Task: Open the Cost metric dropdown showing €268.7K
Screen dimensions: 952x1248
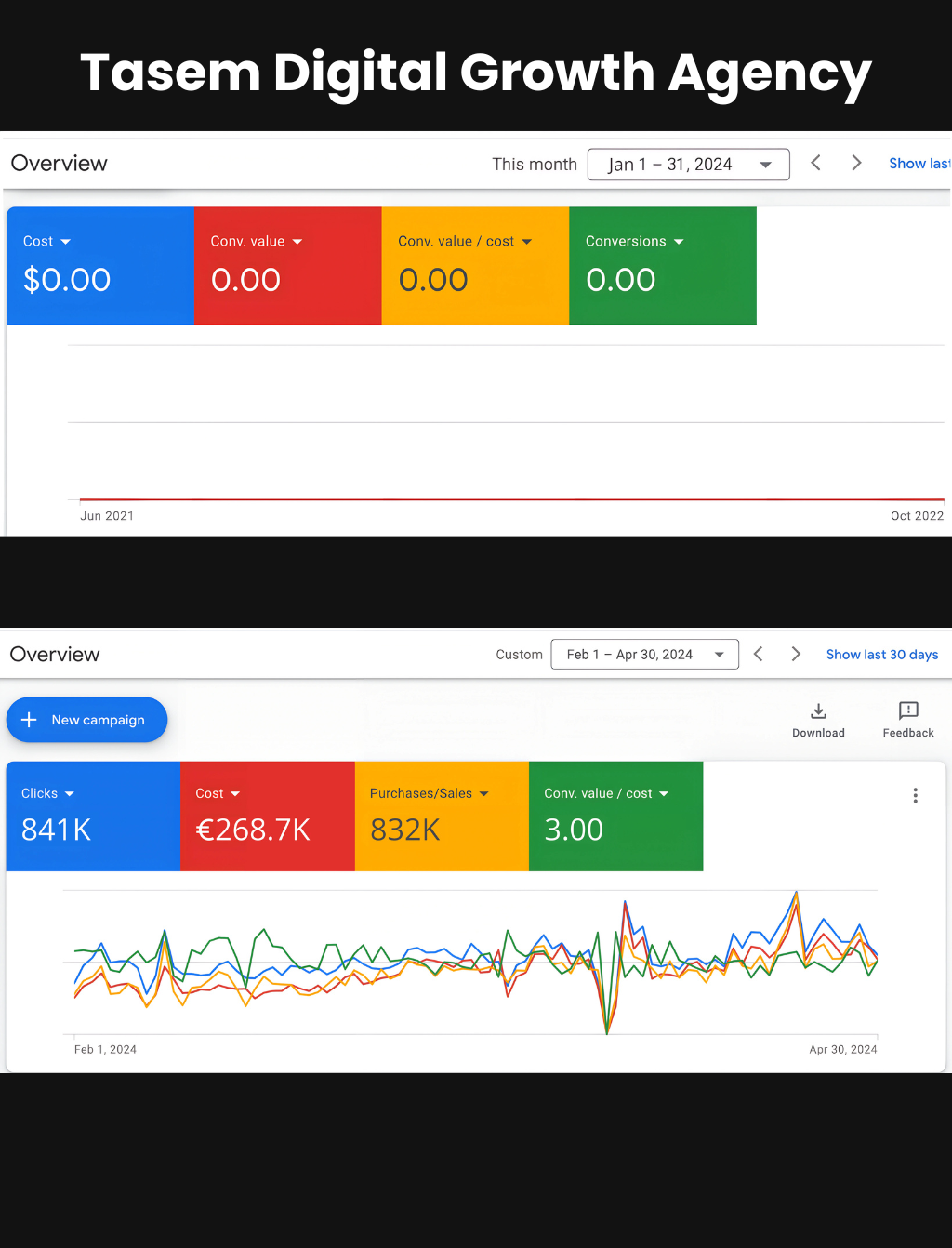Action: pos(218,794)
